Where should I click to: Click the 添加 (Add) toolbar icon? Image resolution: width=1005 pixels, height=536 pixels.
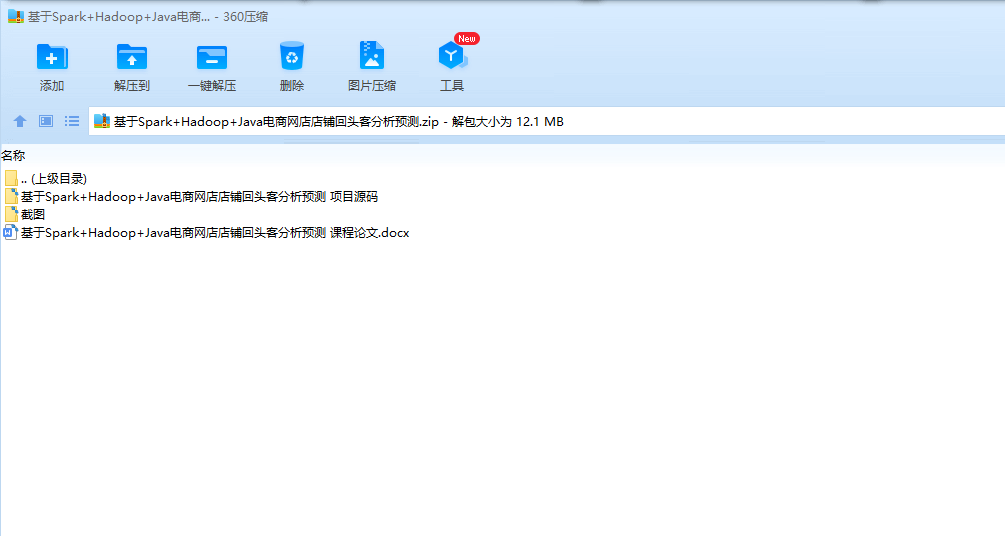click(52, 57)
